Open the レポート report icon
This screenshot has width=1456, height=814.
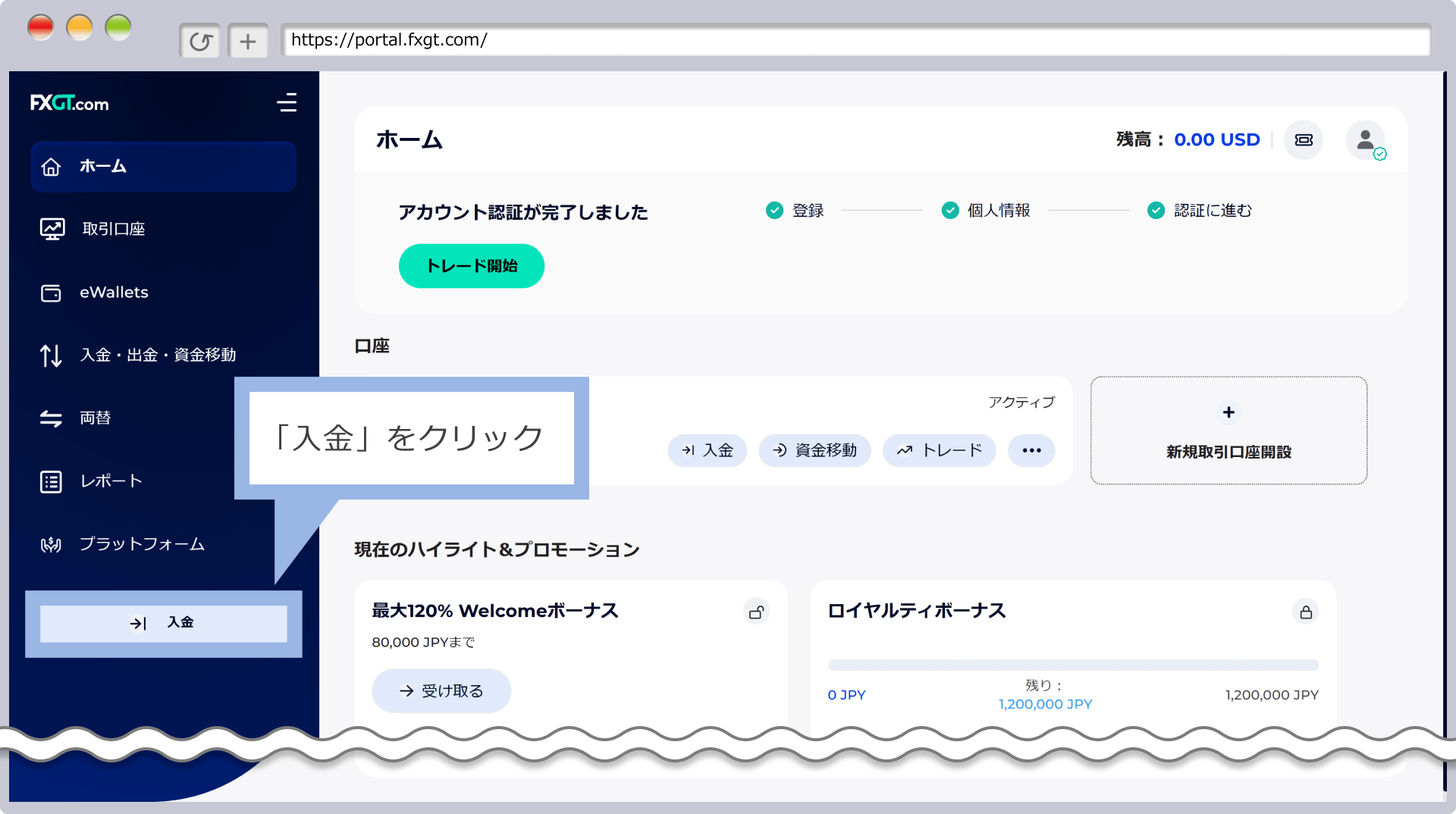coord(51,481)
